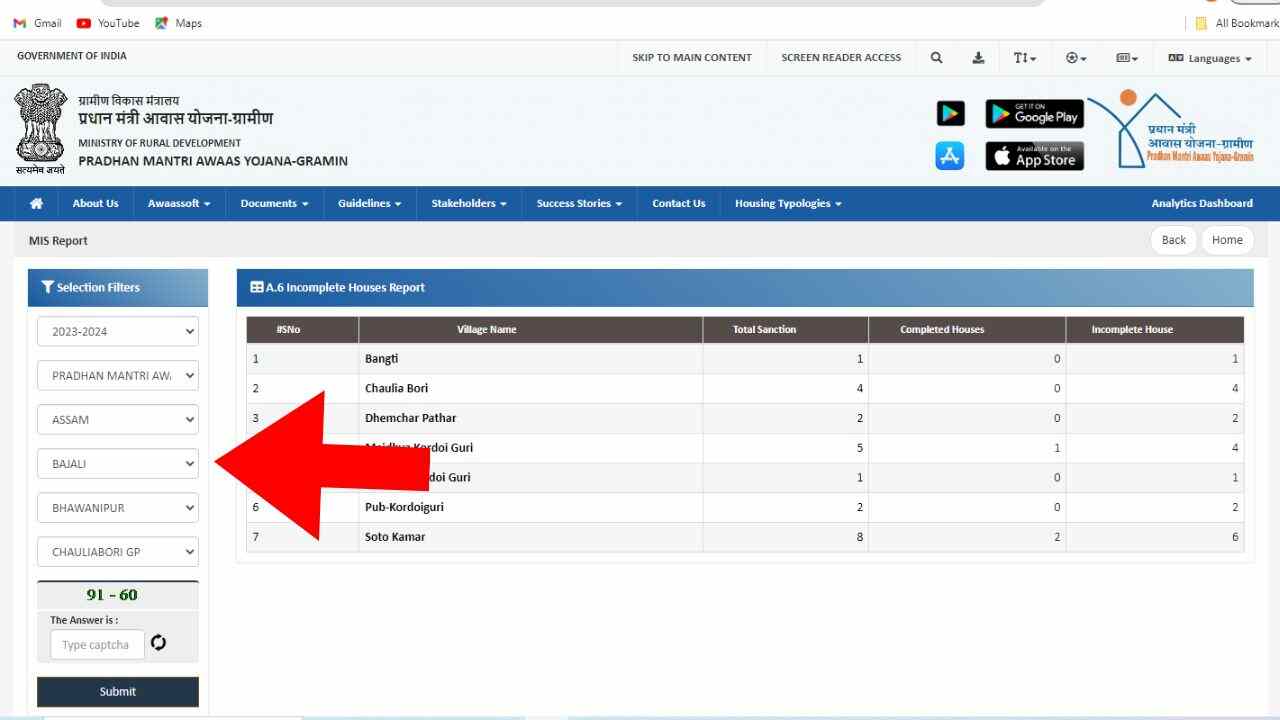
Task: Select the Soto Kamar village row
Action: (x=745, y=537)
